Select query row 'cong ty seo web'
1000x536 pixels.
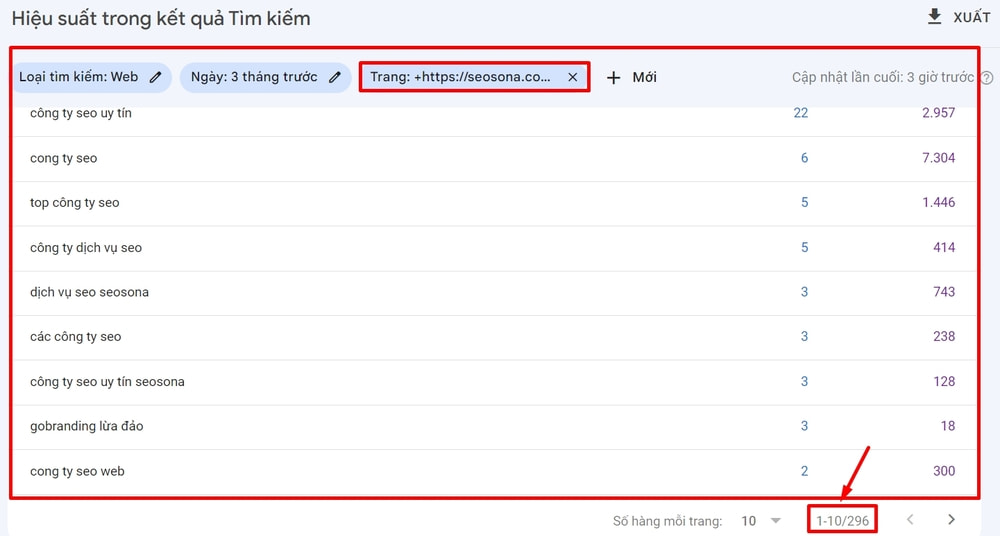(495, 472)
